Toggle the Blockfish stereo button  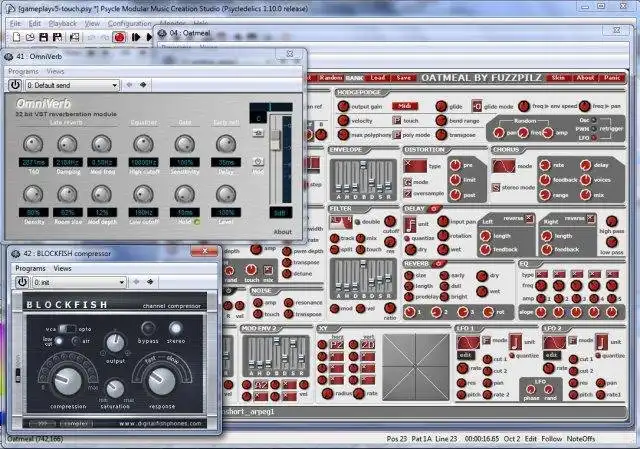(176, 328)
